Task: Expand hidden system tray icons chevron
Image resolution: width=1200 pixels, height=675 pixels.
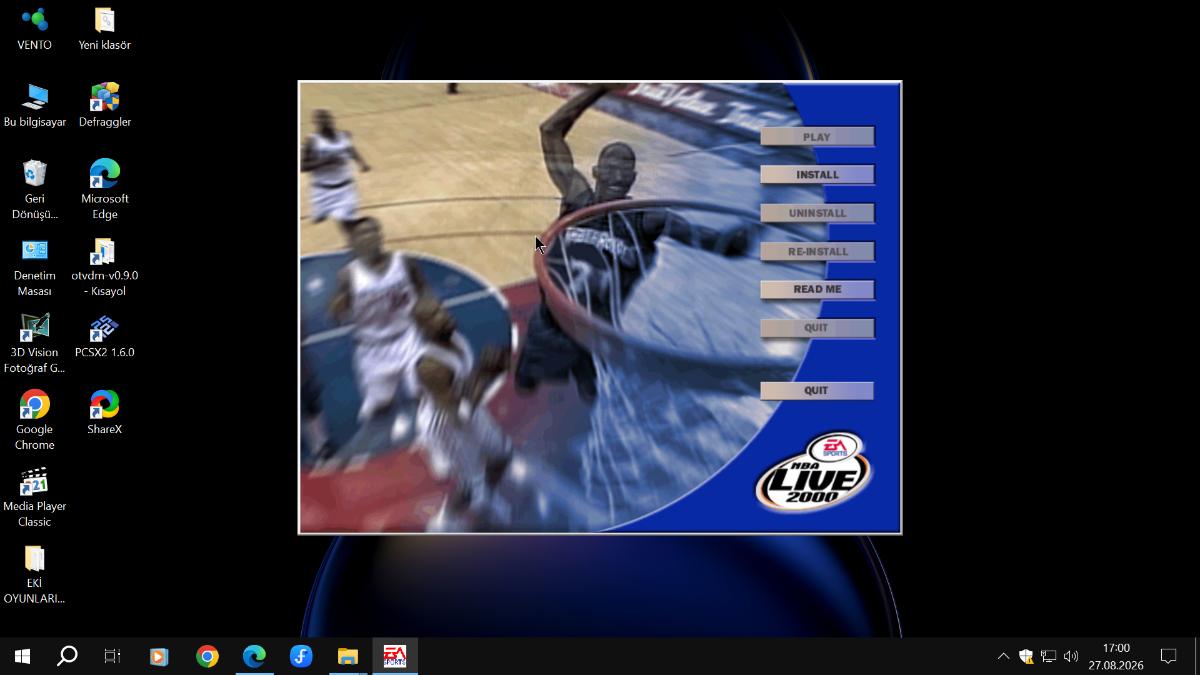Action: click(x=1003, y=656)
